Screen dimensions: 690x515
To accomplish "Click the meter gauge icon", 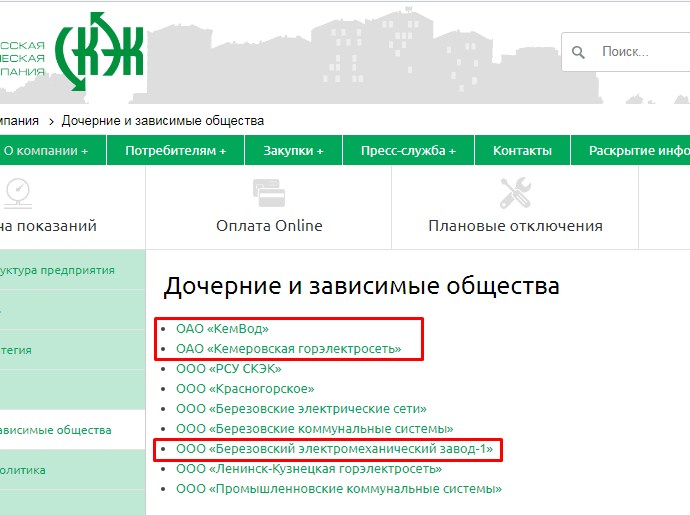I will [18, 193].
